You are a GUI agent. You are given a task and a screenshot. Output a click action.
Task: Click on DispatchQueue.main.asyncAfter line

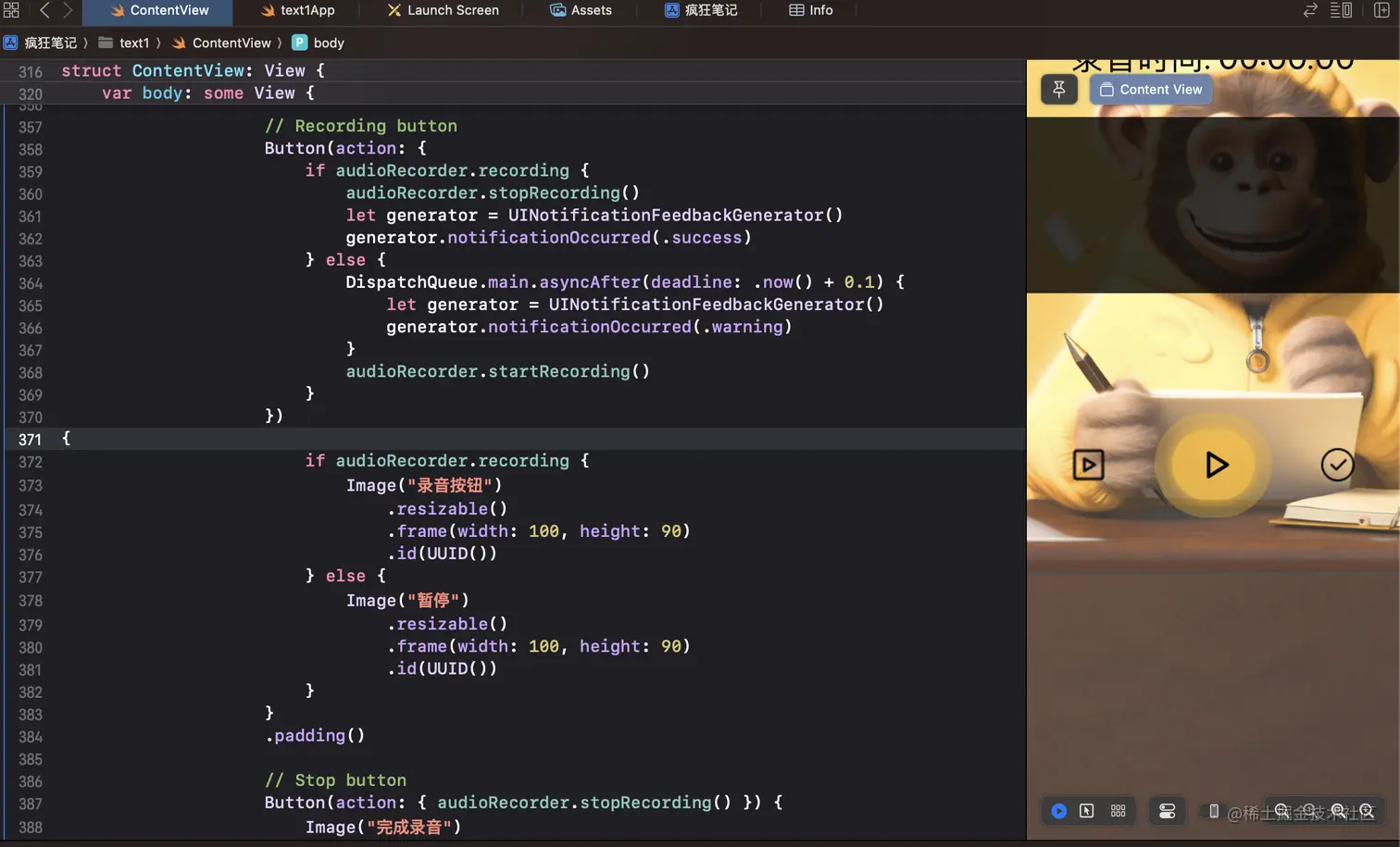point(625,282)
